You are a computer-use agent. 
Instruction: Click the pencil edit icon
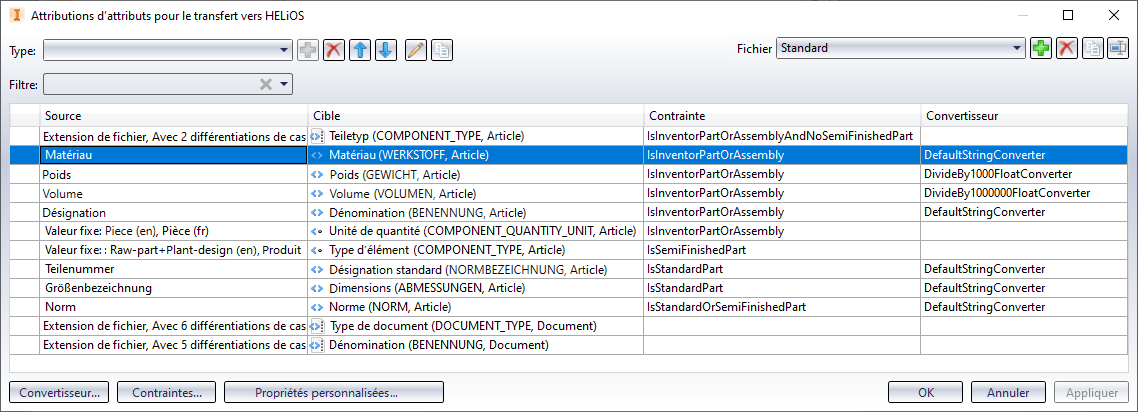[x=416, y=50]
